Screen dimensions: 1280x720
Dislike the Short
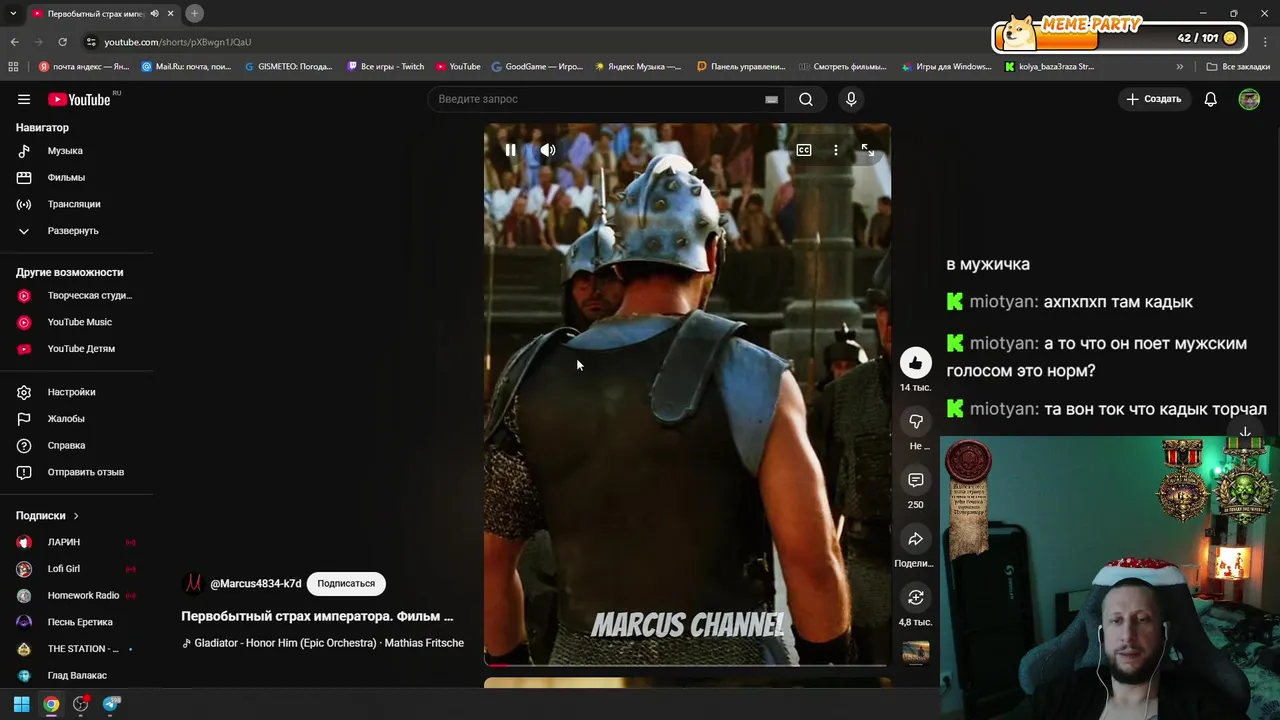916,421
